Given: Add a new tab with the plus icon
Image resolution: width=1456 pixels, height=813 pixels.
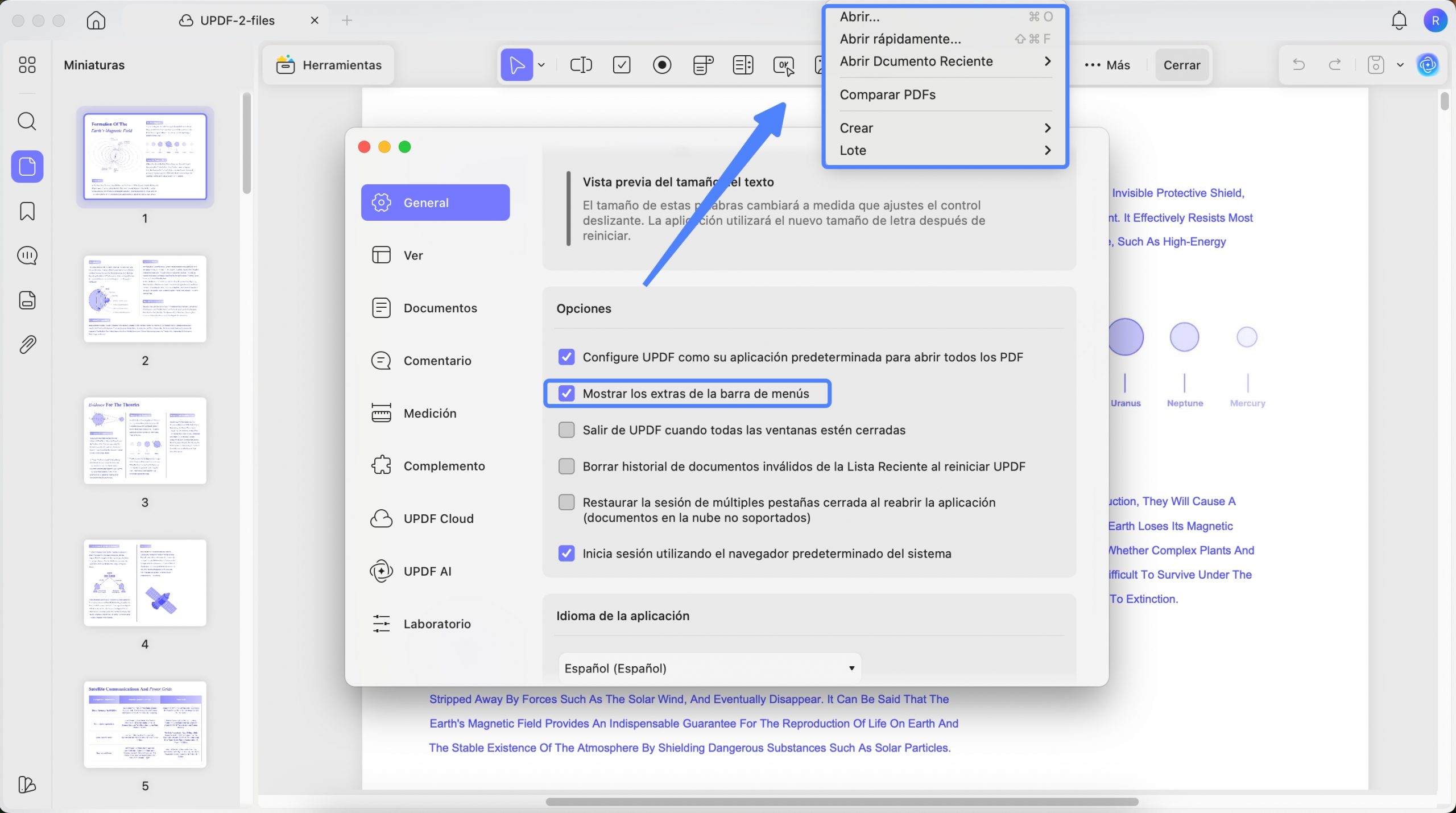Looking at the screenshot, I should [347, 20].
